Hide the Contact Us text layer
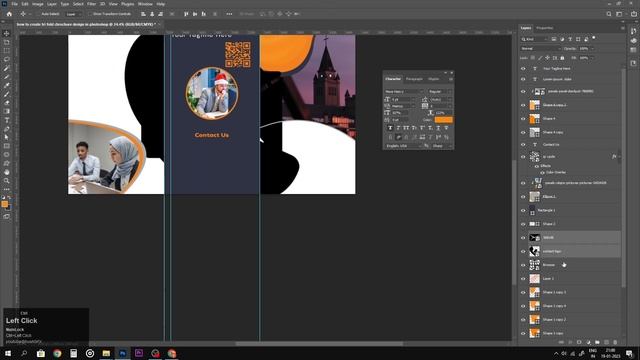640x360 pixels. 523,144
